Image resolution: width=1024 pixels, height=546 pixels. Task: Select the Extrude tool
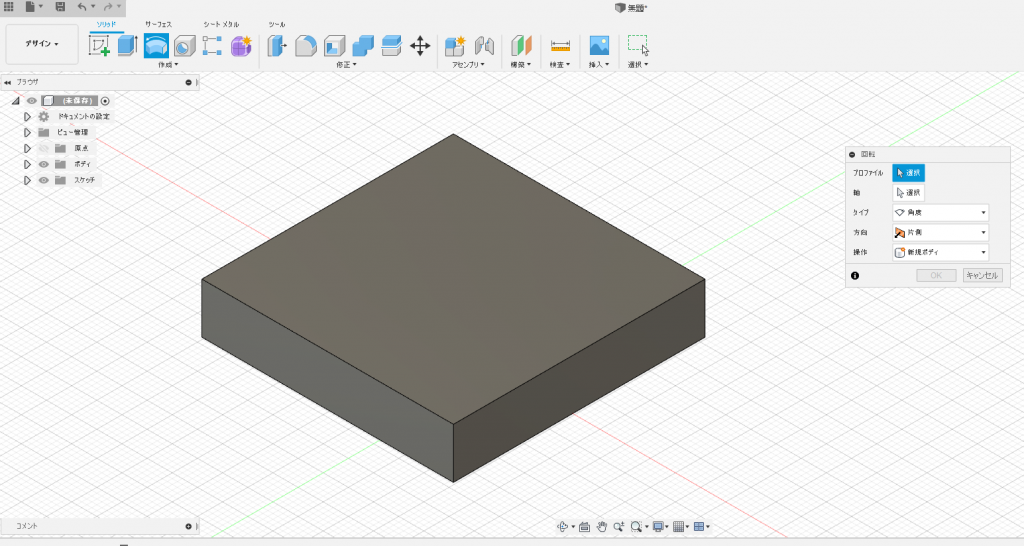click(127, 46)
